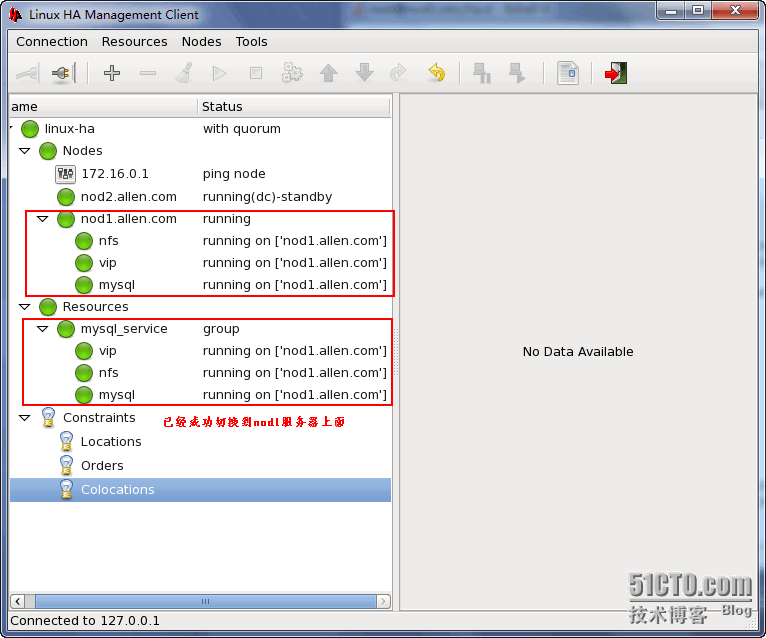Open the Resources menu

pos(134,42)
